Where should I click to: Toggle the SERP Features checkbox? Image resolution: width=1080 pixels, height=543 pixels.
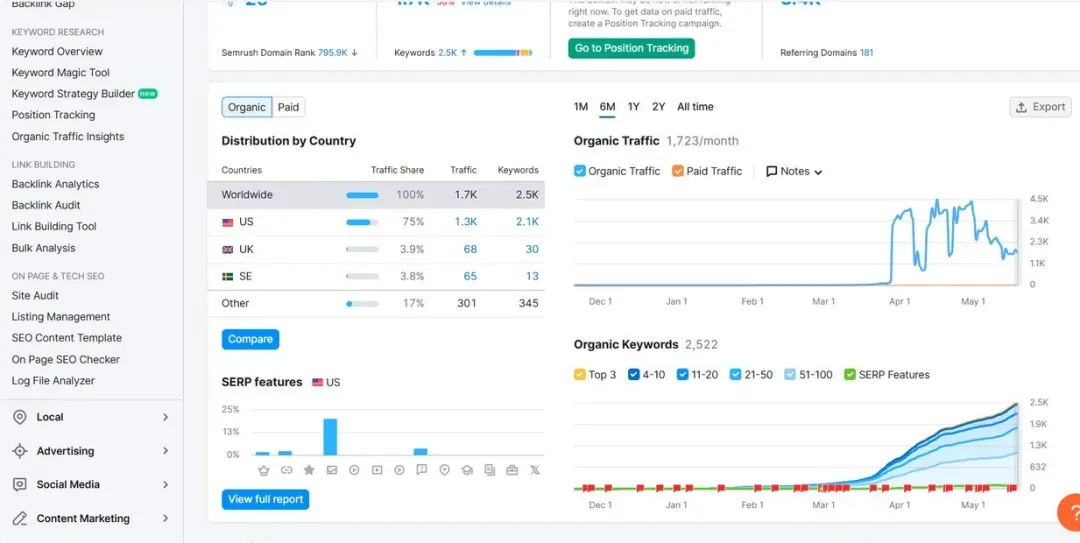[851, 375]
